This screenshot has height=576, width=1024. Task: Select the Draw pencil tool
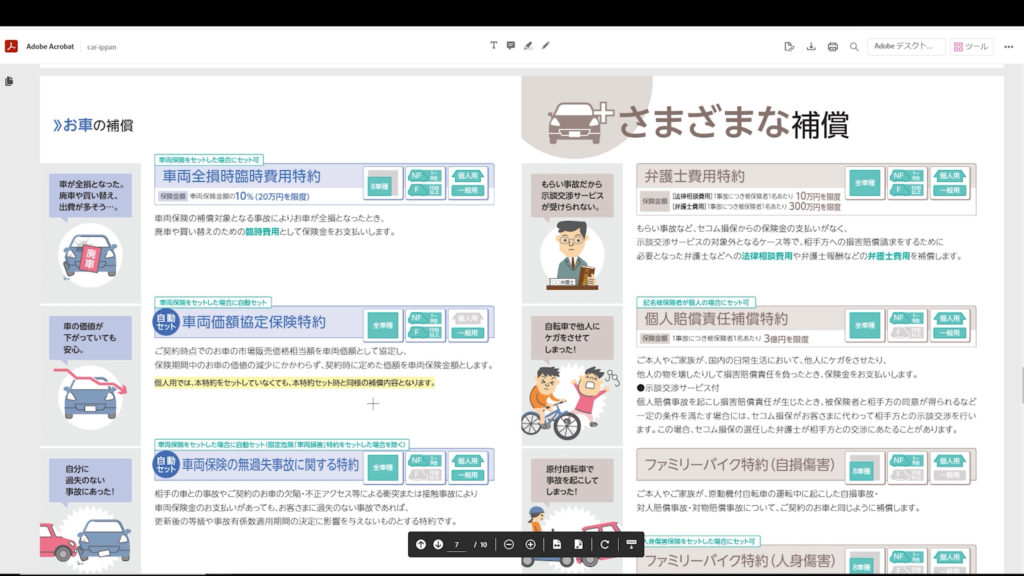pos(546,46)
